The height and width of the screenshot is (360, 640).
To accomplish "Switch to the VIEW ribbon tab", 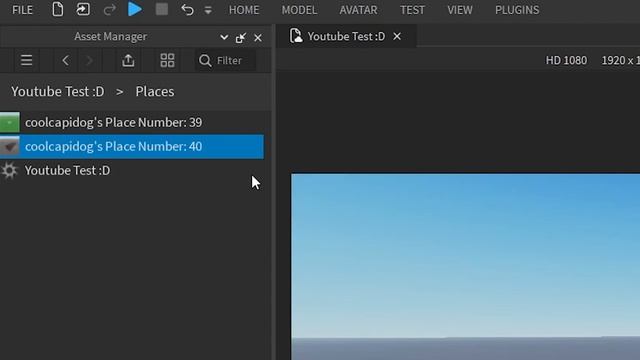I will click(460, 10).
